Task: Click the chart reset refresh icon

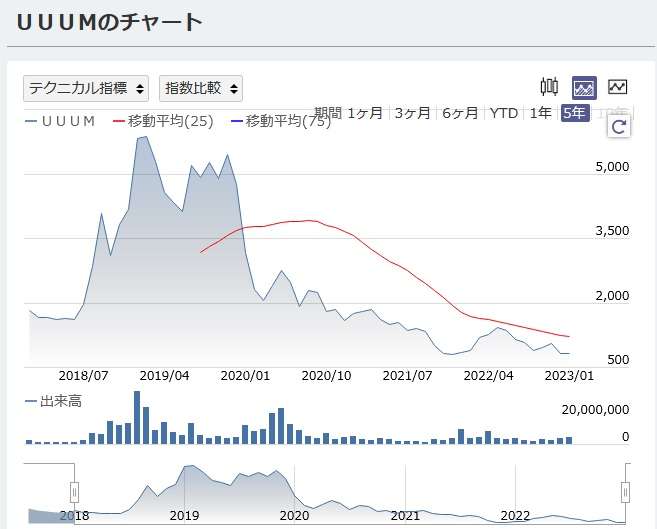Action: coord(619,126)
